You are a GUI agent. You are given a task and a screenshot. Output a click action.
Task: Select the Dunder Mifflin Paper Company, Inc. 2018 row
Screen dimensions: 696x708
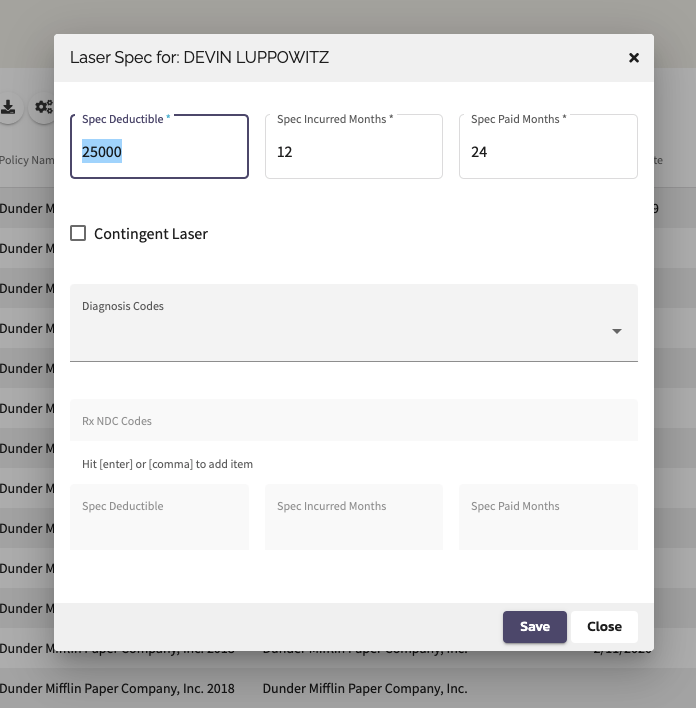(x=348, y=688)
